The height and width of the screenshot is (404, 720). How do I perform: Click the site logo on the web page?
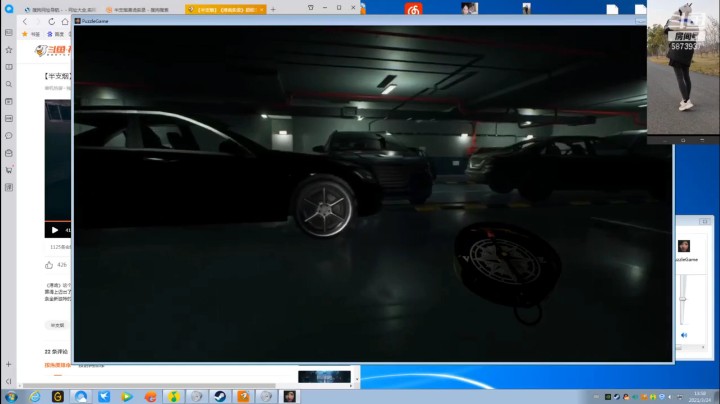point(52,51)
